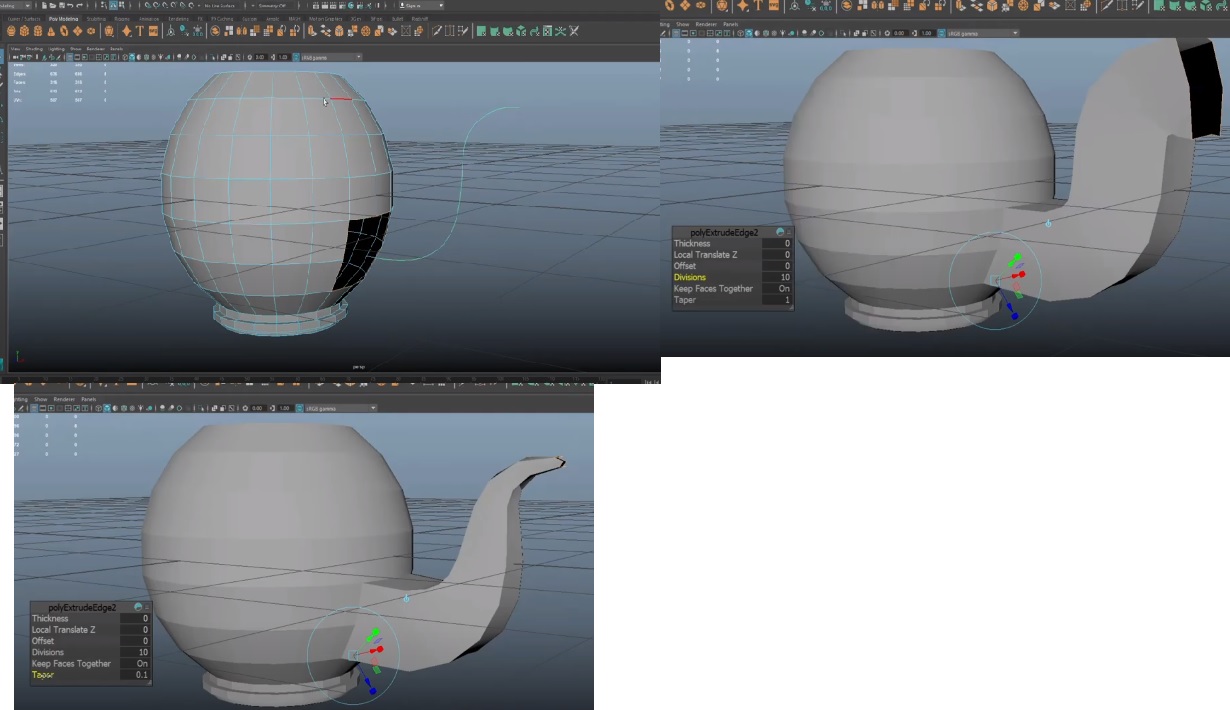Select polygon cube icon in wireframe teapot window
Screen dimensions: 1230x710
pos(24,31)
